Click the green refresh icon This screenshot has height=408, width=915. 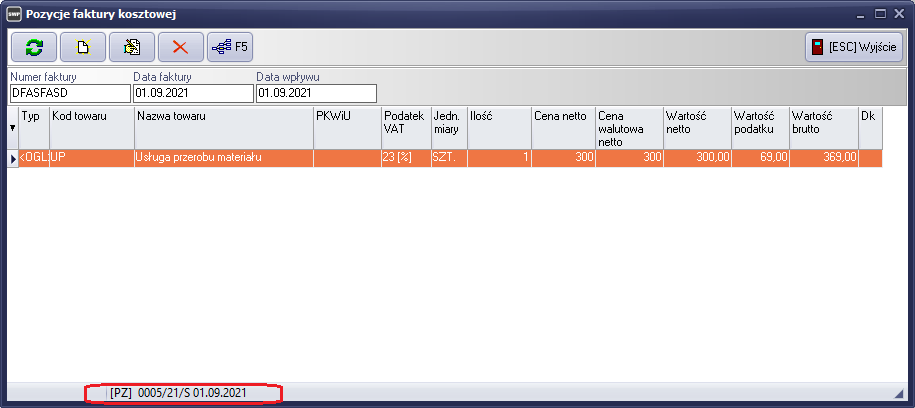34,47
